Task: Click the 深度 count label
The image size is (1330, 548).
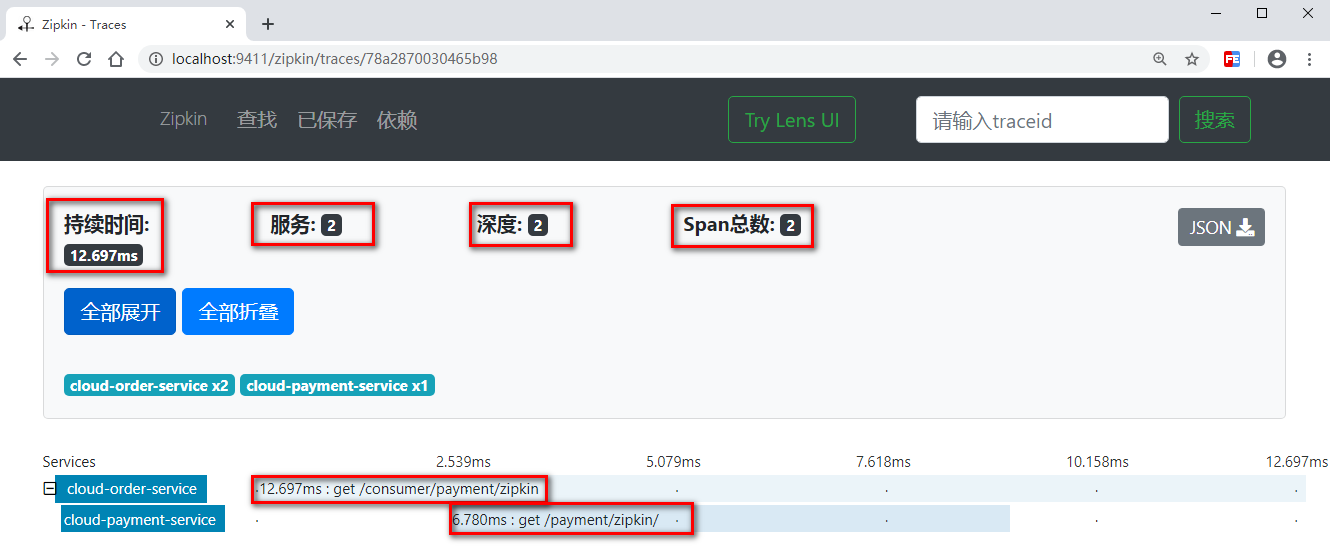Action: pos(513,225)
